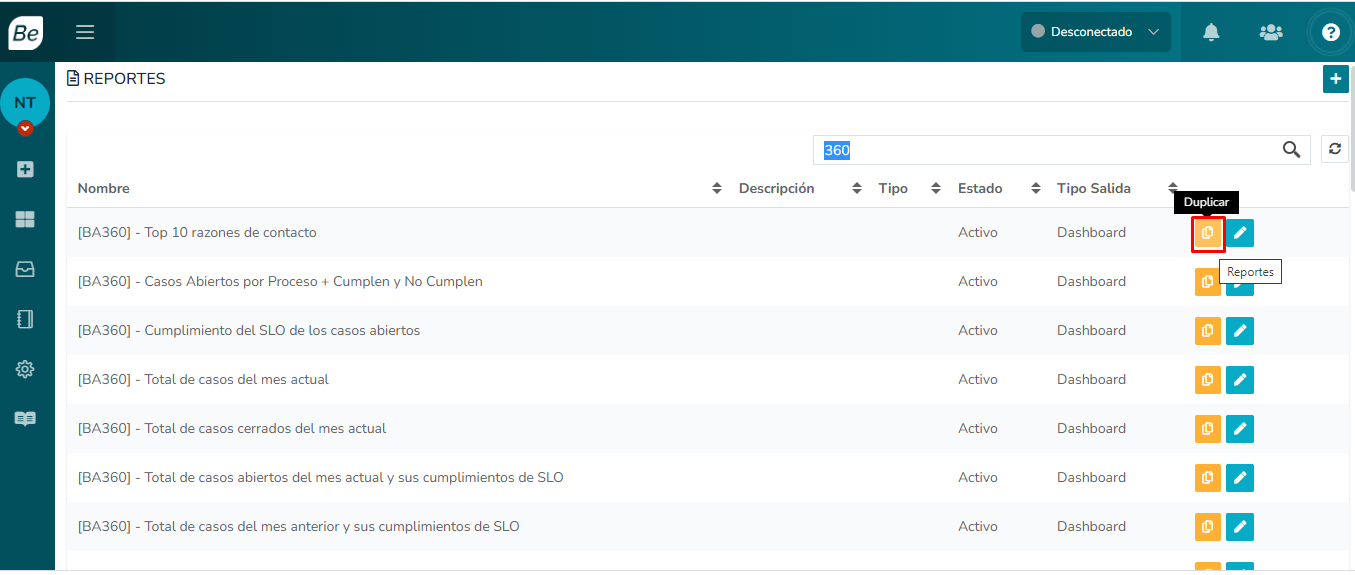This screenshot has height=575, width=1355.
Task: Open the inbox icon in sidebar
Action: [x=25, y=269]
